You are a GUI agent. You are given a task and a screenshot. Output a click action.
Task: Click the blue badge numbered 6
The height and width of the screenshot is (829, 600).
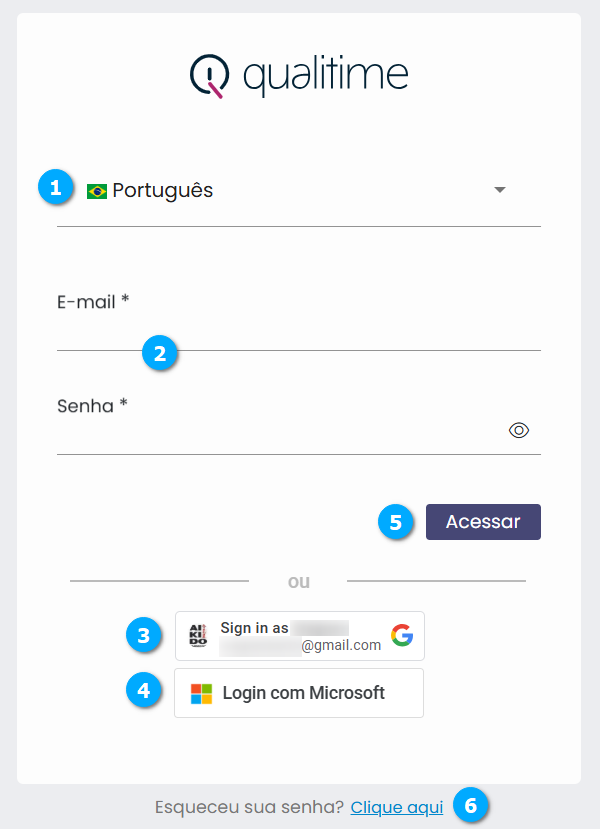tap(470, 807)
